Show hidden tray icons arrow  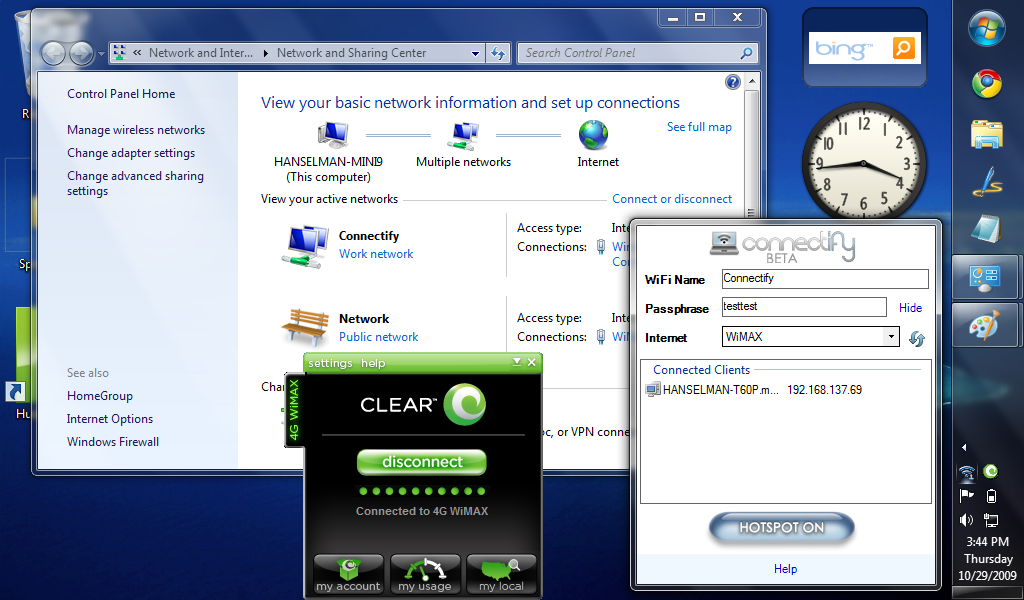pyautogui.click(x=965, y=448)
